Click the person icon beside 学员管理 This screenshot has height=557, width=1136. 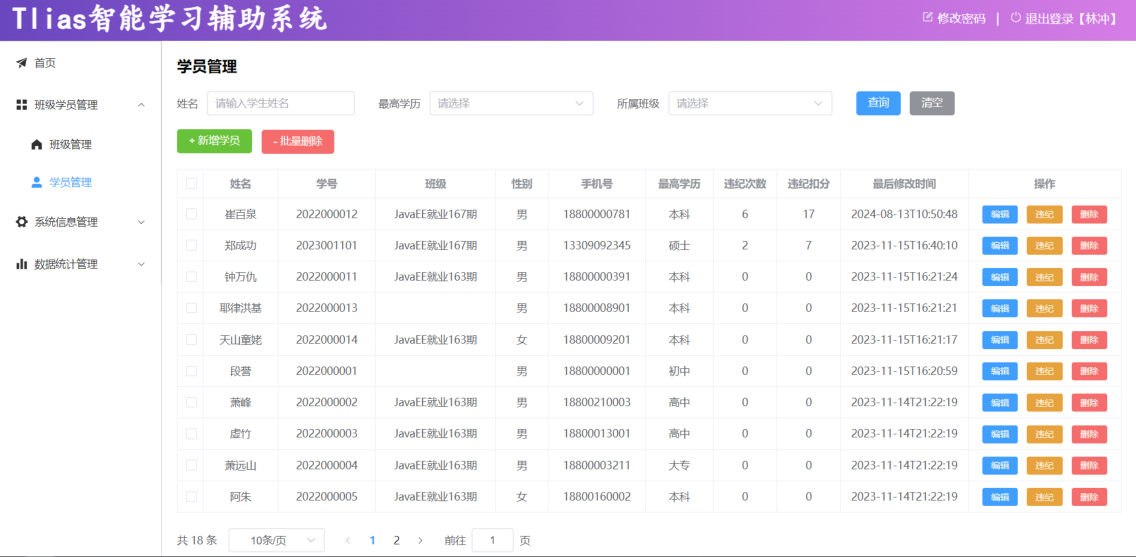click(37, 183)
